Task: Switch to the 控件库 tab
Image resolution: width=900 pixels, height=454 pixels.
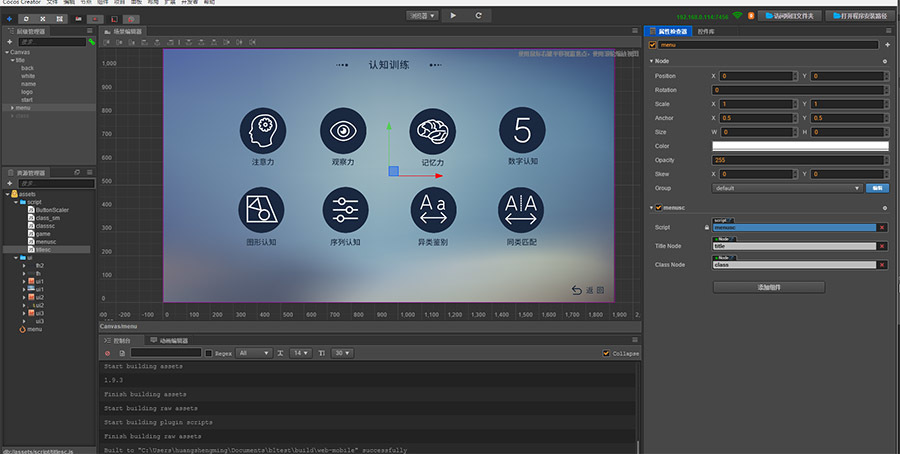Action: pos(706,31)
